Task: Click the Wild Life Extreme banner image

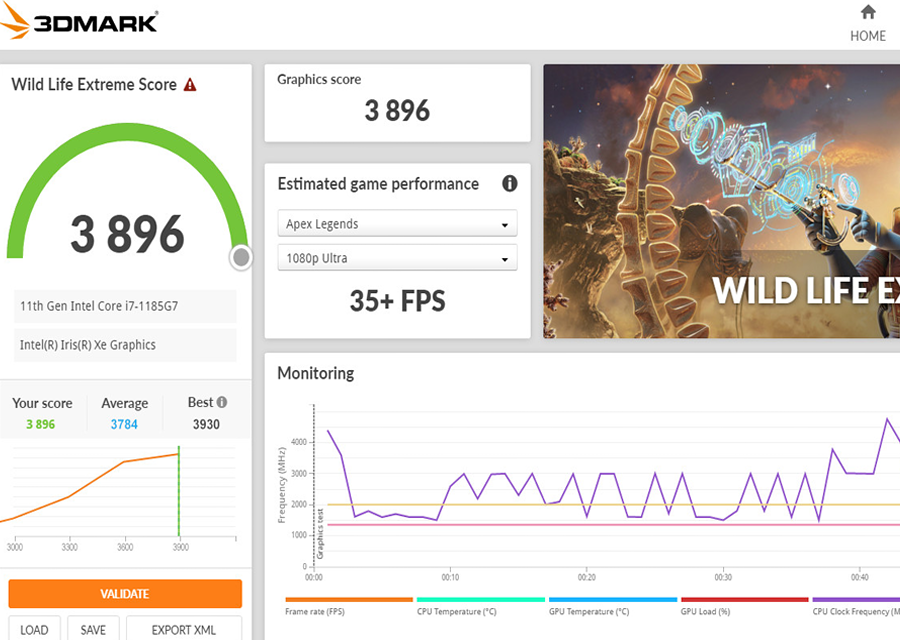Action: [721, 201]
